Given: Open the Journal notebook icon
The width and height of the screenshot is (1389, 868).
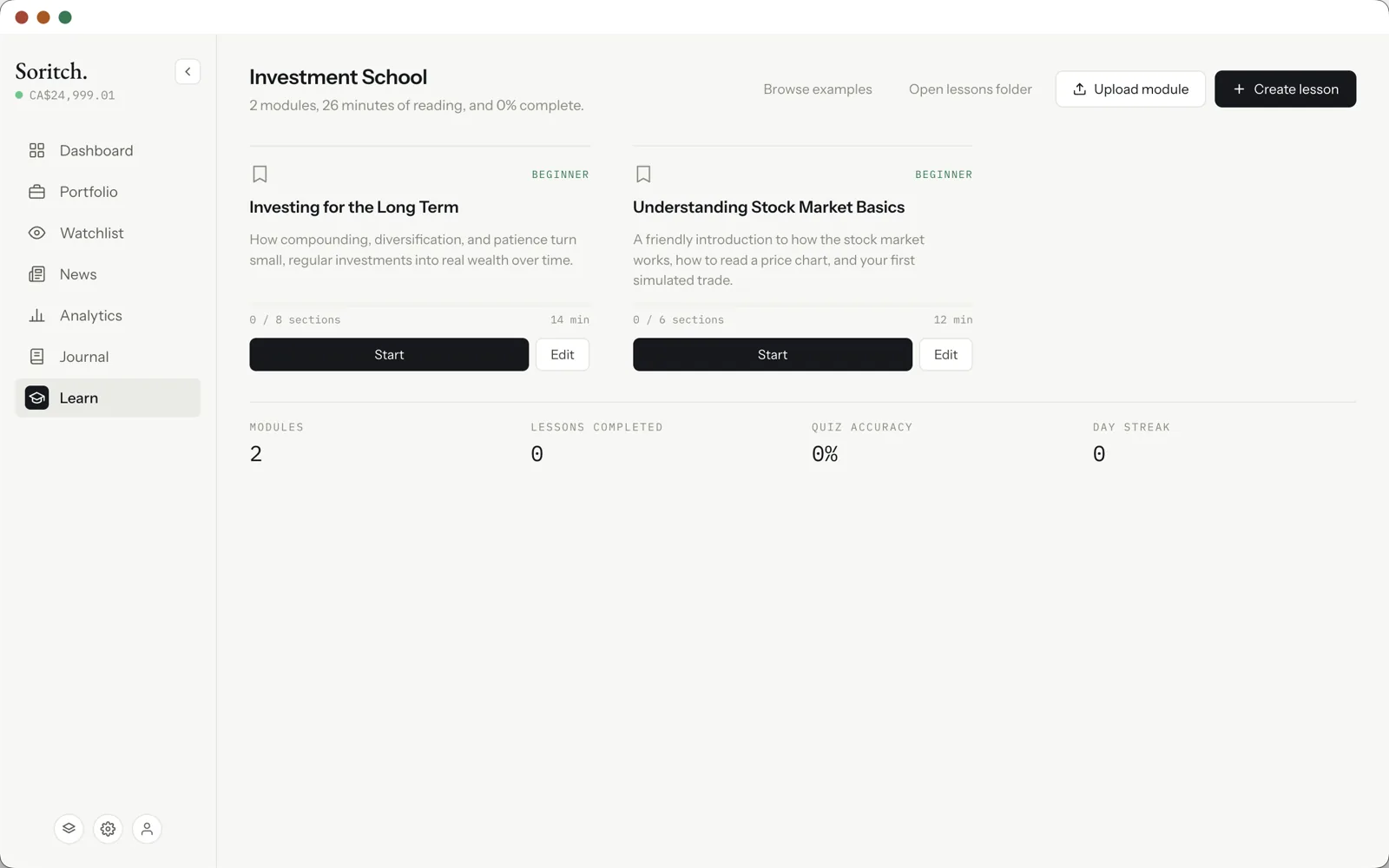Looking at the screenshot, I should [x=36, y=357].
